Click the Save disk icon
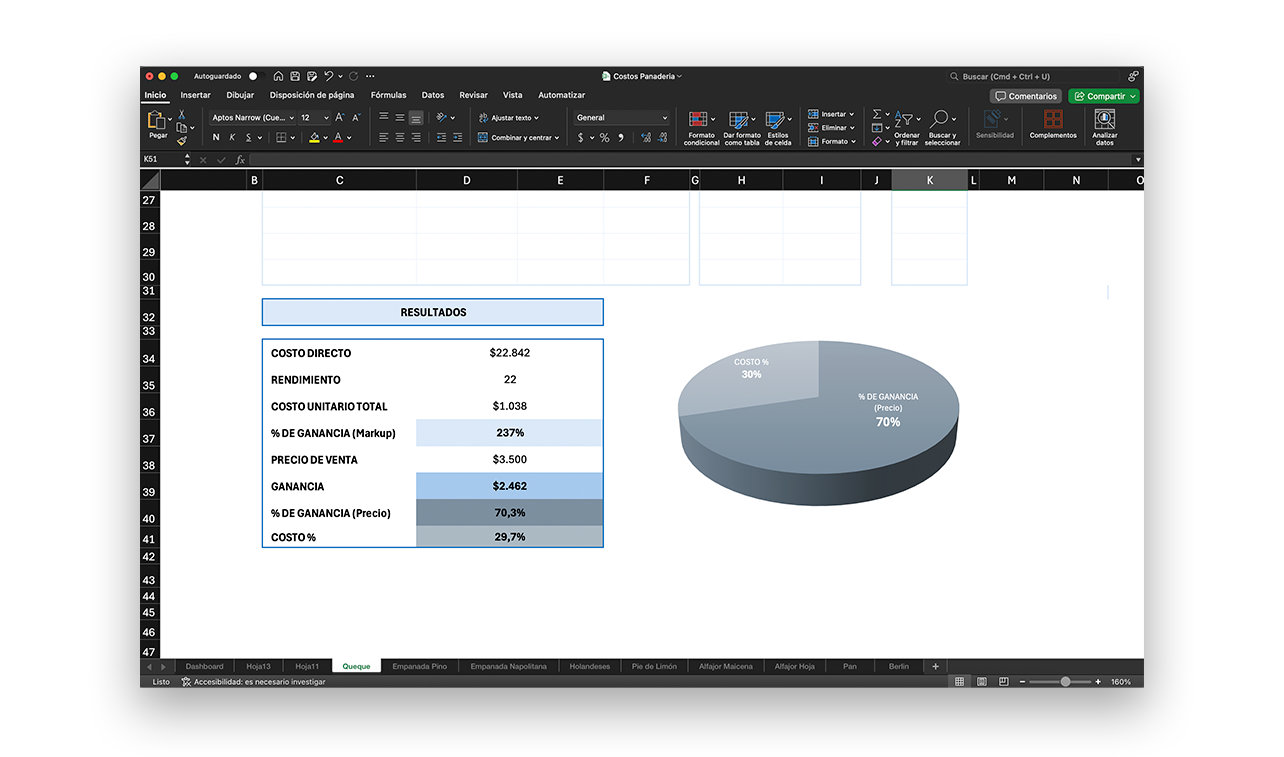The height and width of the screenshot is (757, 1284). pyautogui.click(x=295, y=76)
